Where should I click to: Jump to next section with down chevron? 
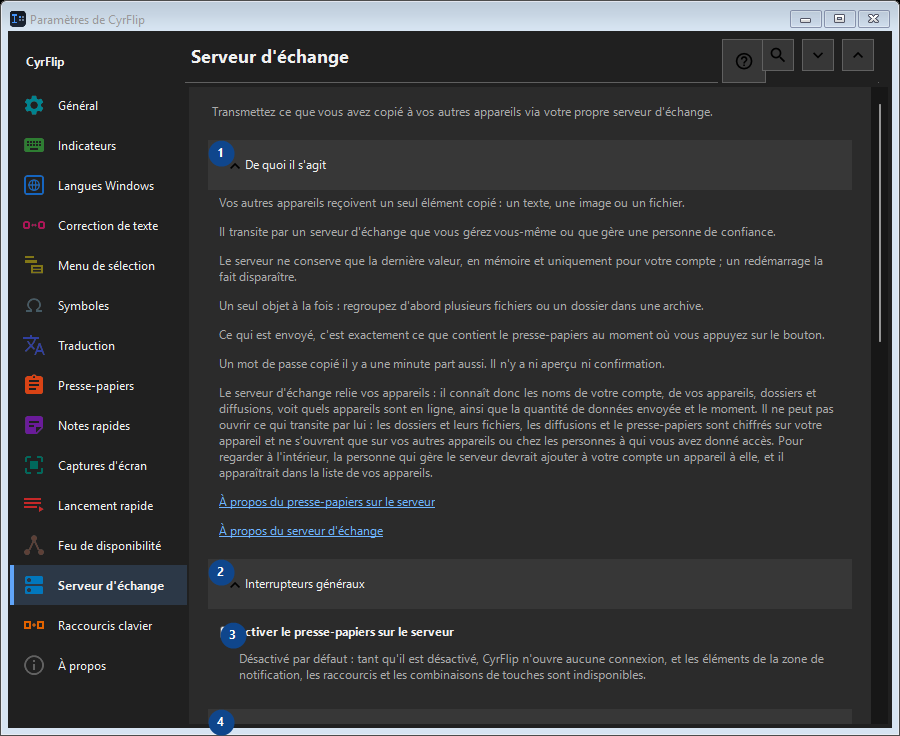coord(817,55)
